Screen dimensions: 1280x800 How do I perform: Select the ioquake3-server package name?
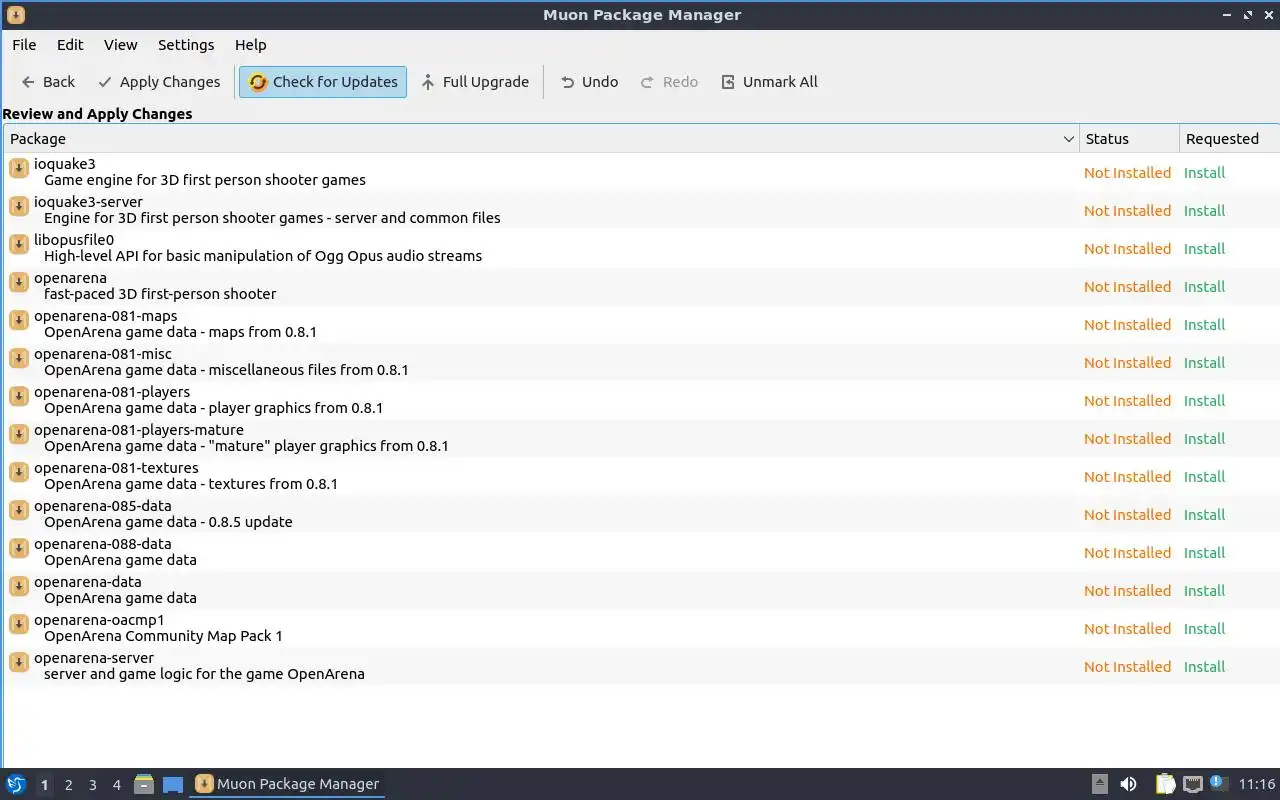click(x=88, y=202)
